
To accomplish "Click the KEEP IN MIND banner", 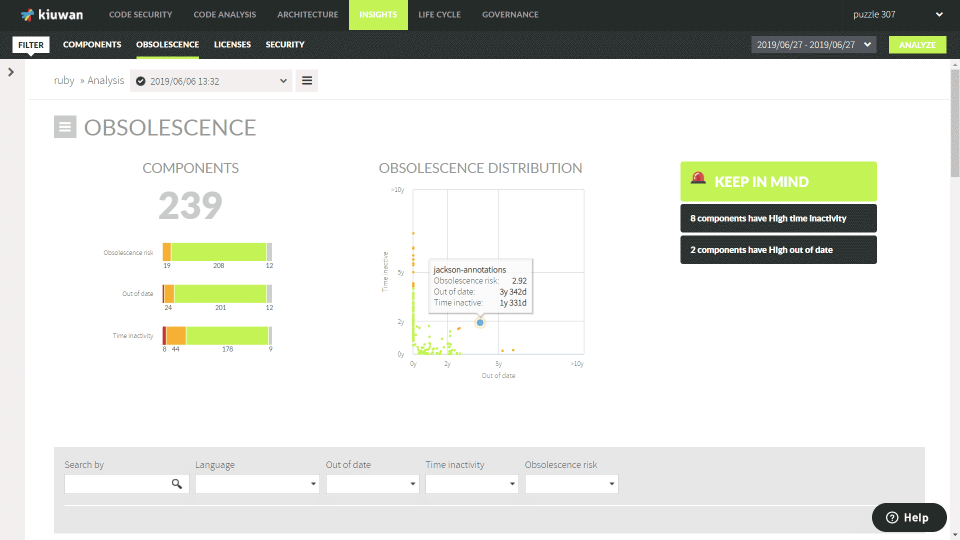I will pyautogui.click(x=778, y=181).
